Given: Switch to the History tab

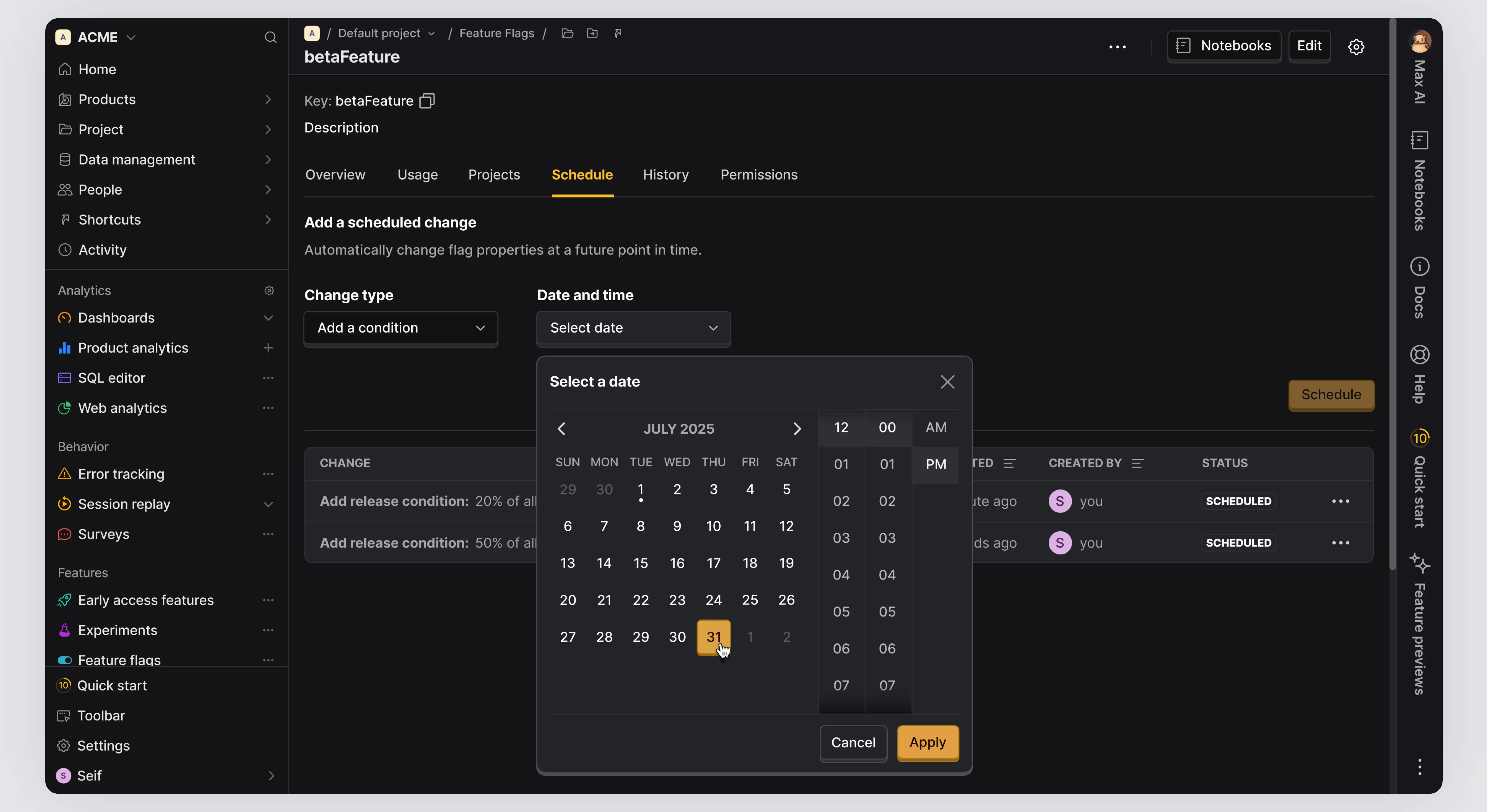Looking at the screenshot, I should 666,175.
